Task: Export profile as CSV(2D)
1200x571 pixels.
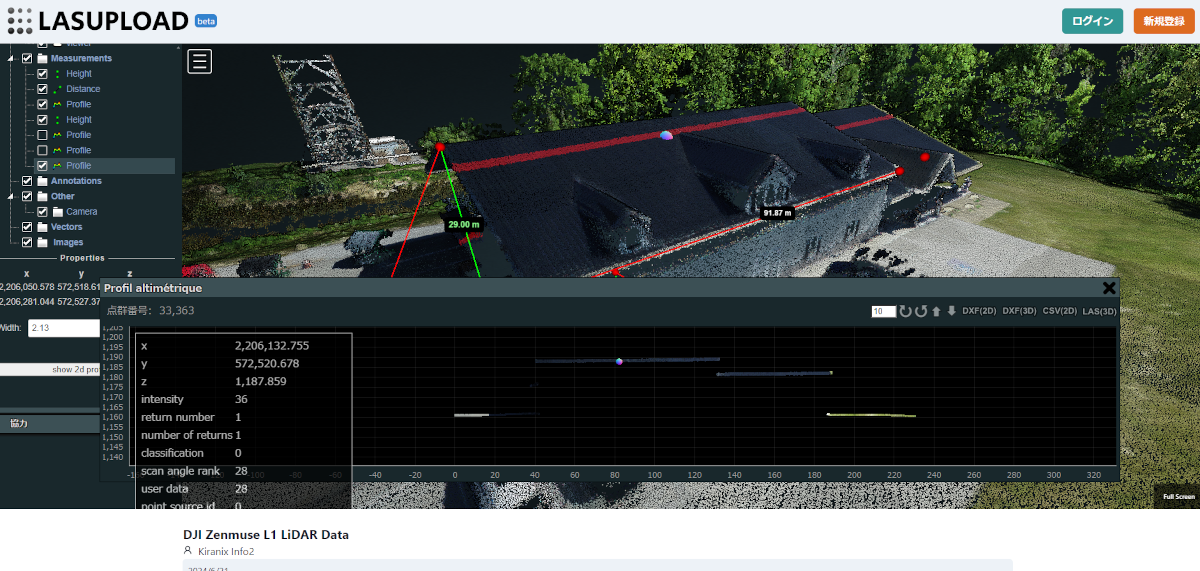Action: coord(1059,311)
